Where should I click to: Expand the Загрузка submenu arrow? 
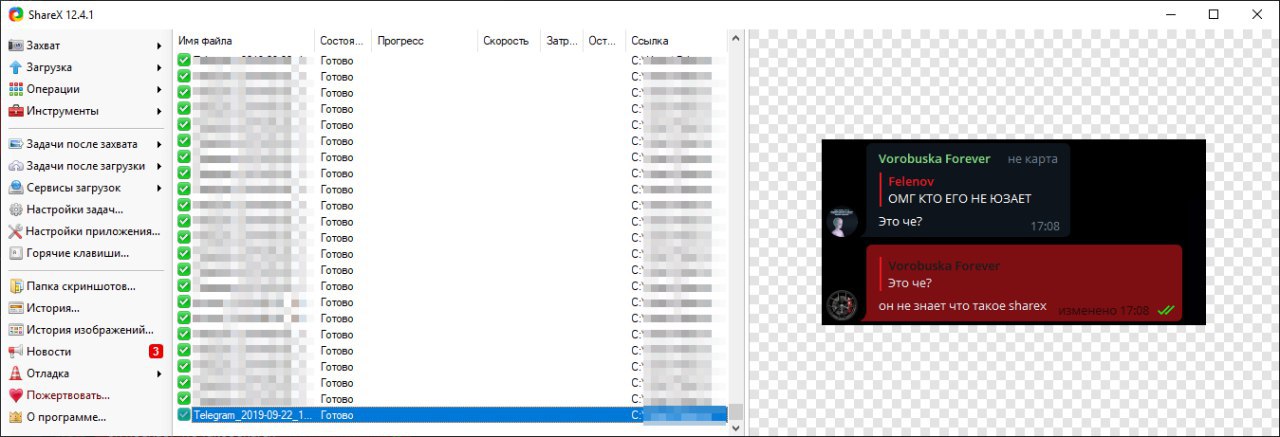[x=159, y=68]
